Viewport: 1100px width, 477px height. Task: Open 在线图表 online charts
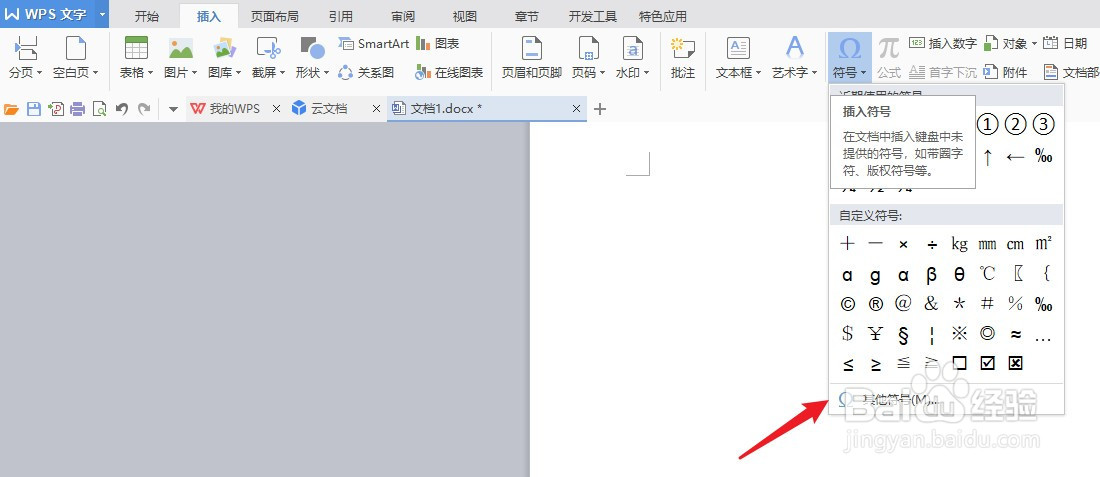(450, 72)
